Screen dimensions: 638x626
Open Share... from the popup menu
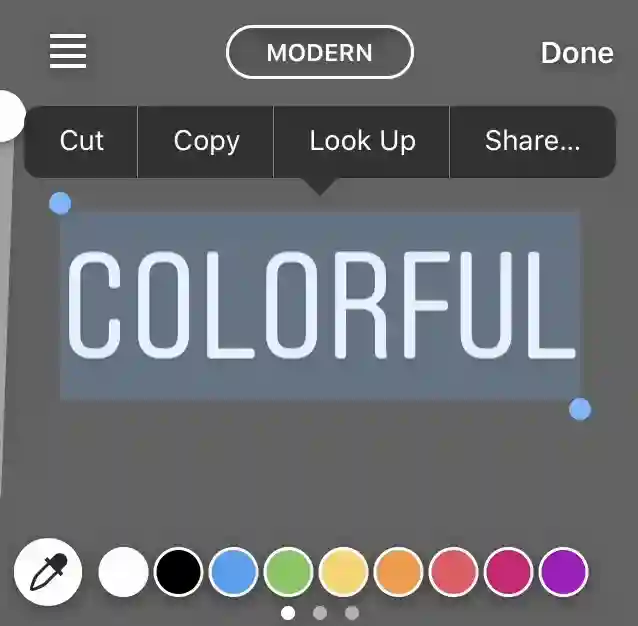pyautogui.click(x=533, y=141)
